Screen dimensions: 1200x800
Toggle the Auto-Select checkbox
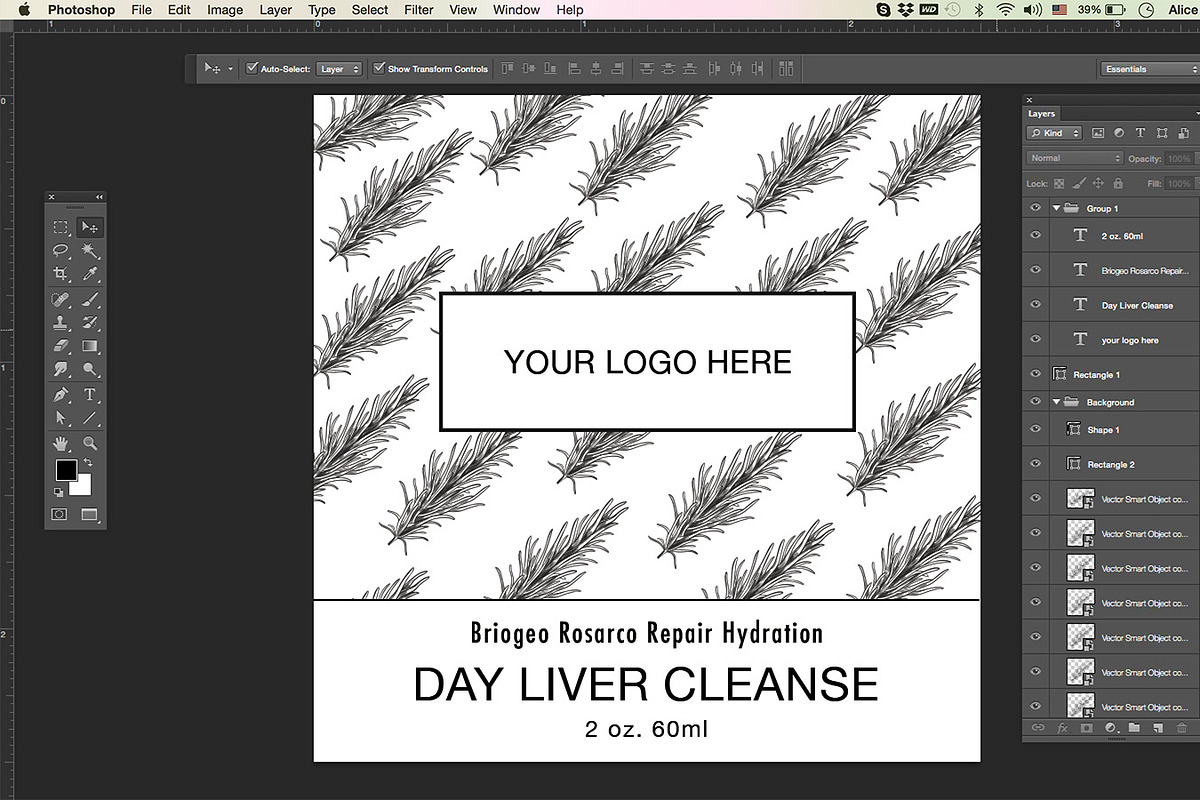(x=252, y=69)
